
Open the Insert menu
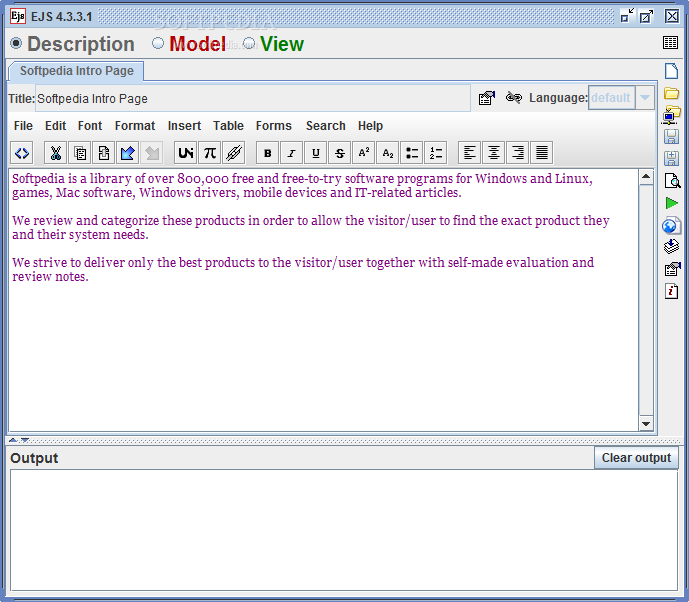[184, 126]
